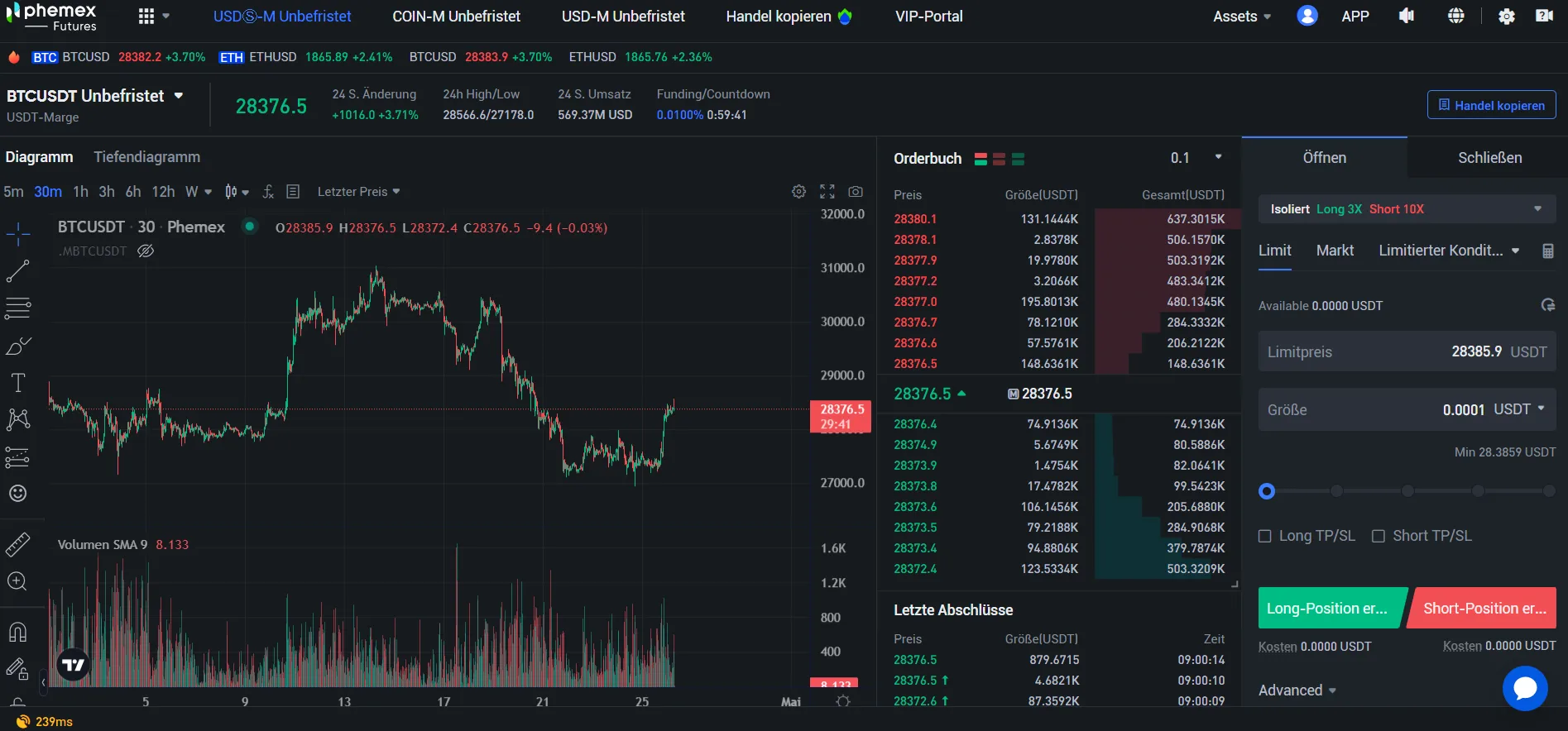This screenshot has width=1568, height=731.
Task: Select the 1h timeframe
Action: [80, 191]
